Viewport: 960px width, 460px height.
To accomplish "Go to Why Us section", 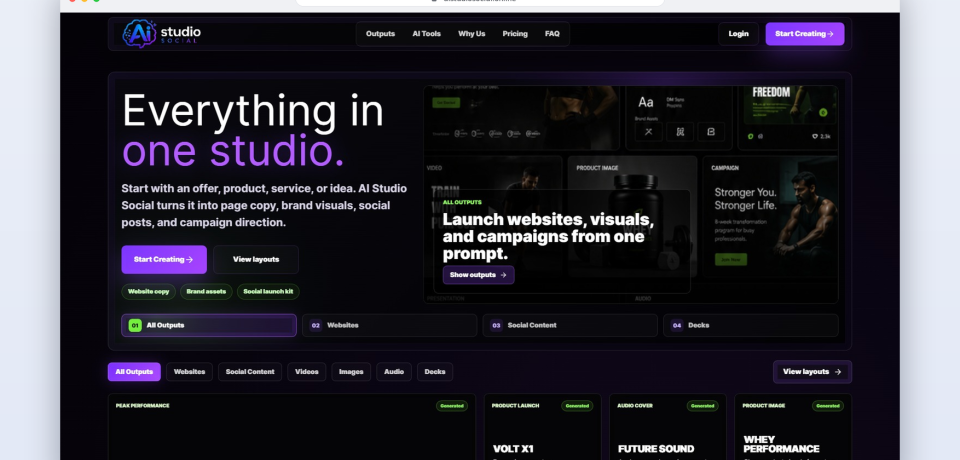I will [471, 34].
